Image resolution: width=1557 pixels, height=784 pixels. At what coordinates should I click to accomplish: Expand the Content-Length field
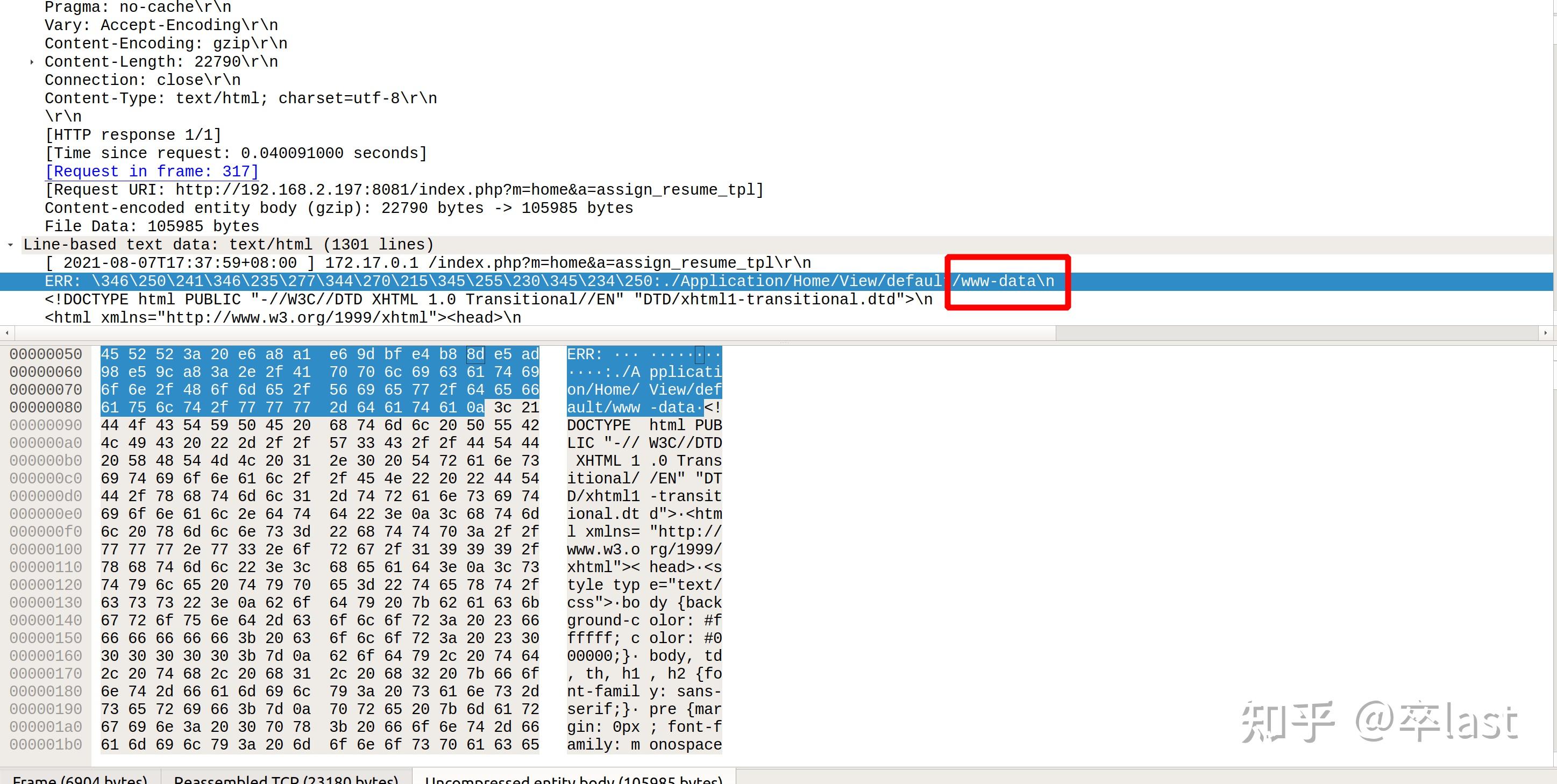pyautogui.click(x=31, y=62)
